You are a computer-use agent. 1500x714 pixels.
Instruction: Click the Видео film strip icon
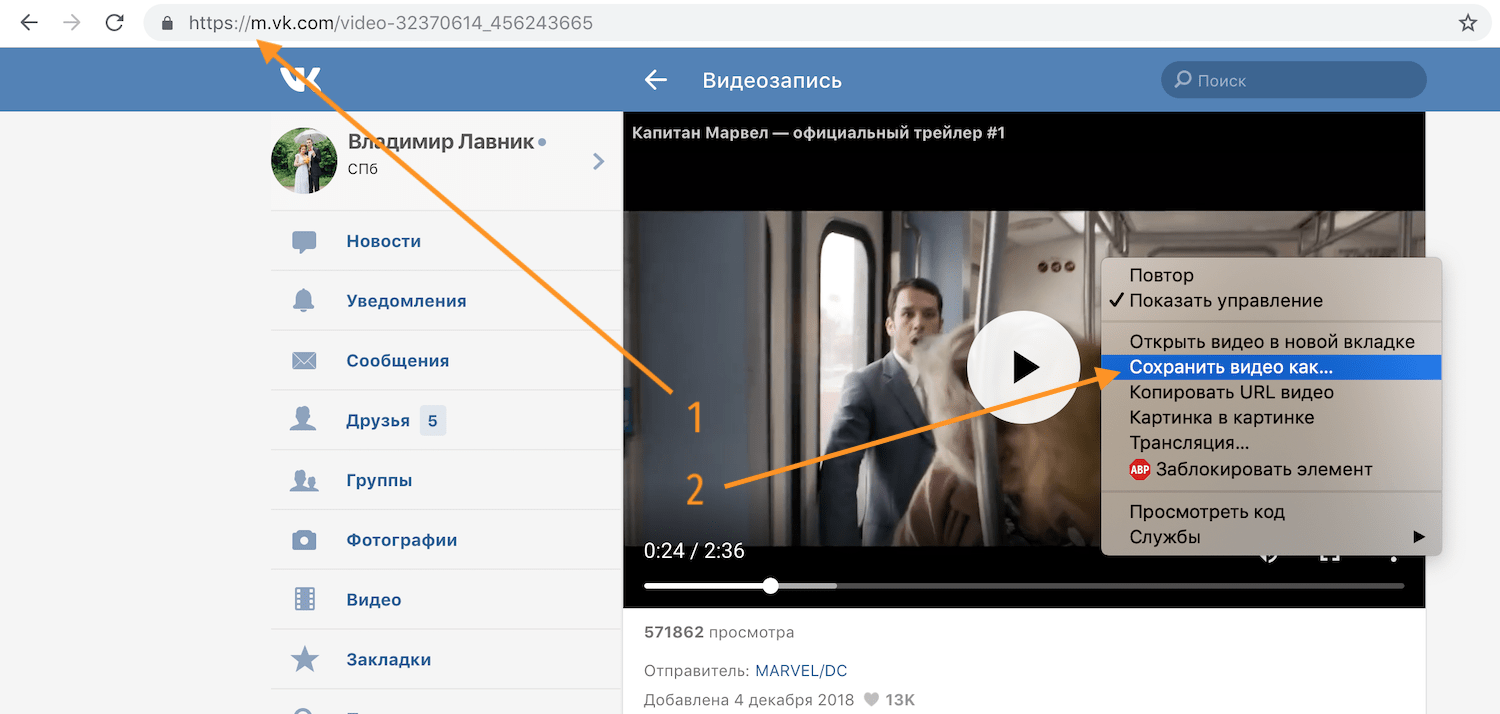pos(304,600)
